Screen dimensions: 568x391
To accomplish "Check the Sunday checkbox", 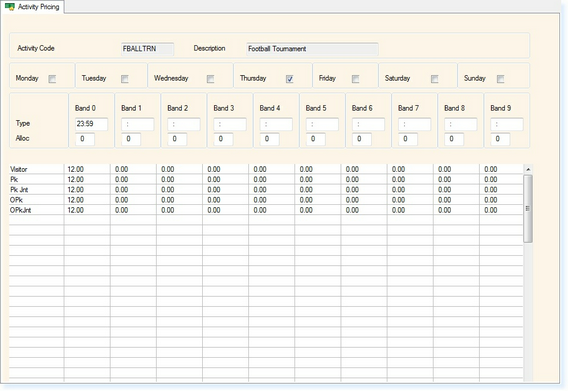I will pyautogui.click(x=500, y=79).
